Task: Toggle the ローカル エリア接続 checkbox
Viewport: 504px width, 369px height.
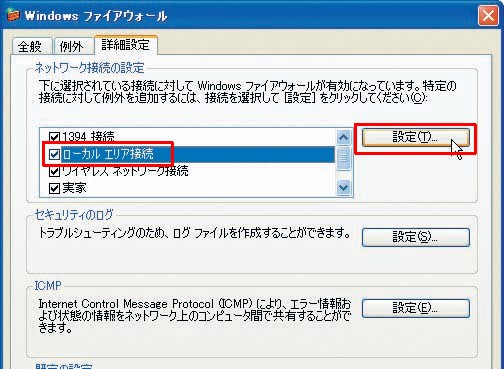Action: (x=54, y=154)
